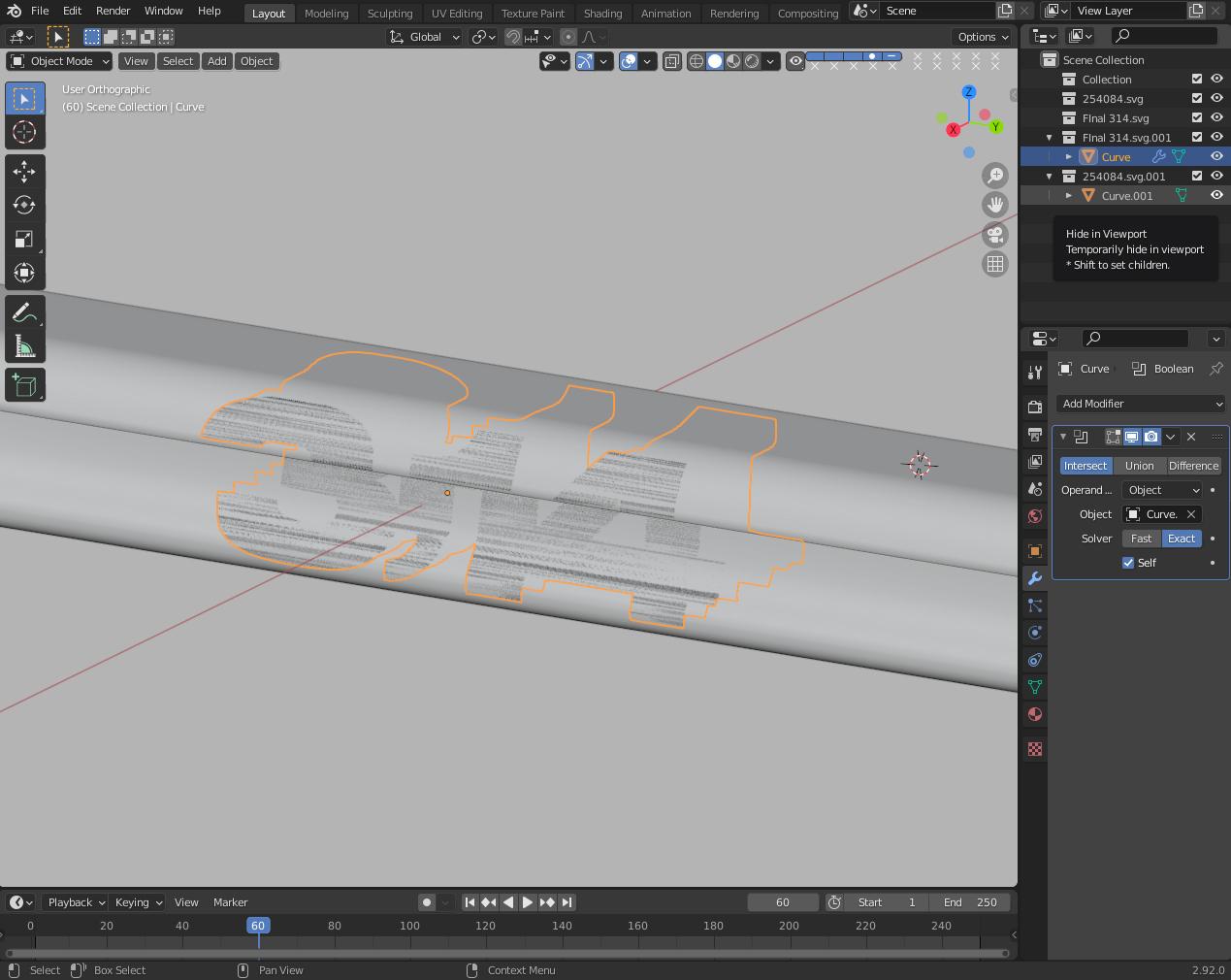Select the Transform tool
Image resolution: width=1231 pixels, height=980 pixels.
(x=24, y=273)
